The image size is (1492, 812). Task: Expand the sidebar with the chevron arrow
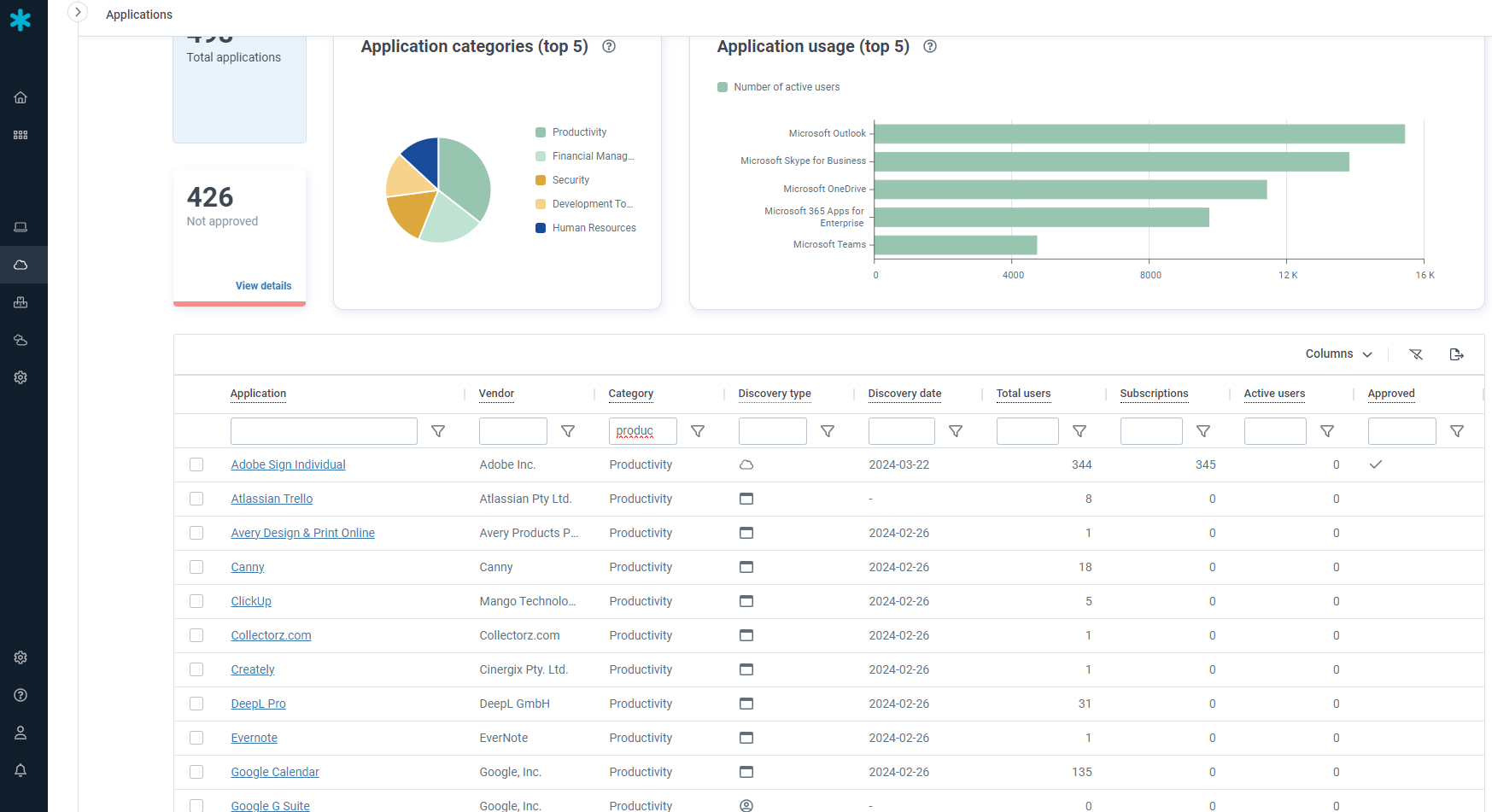[x=78, y=12]
